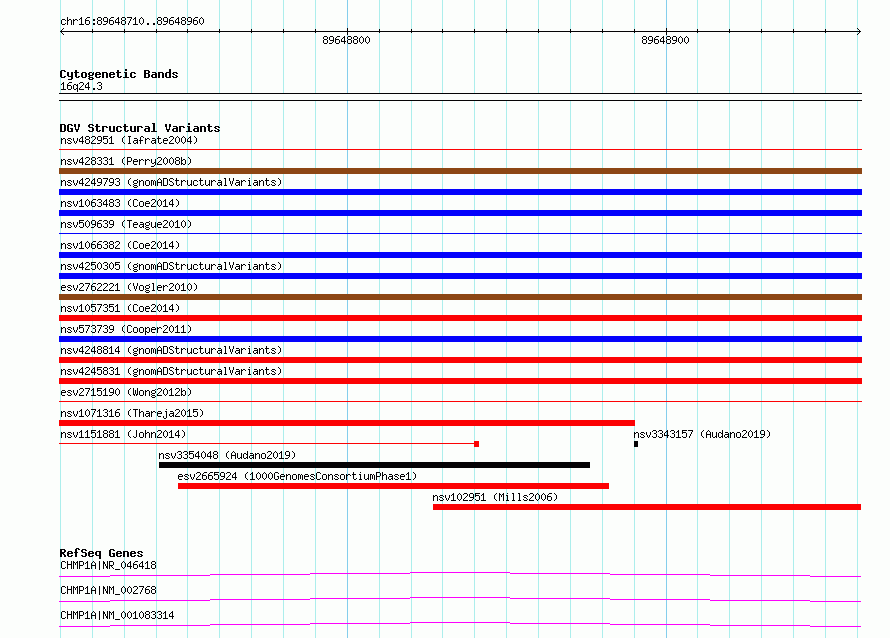The image size is (890, 638).
Task: Click the small black marker under nsv3343157
Action: tap(636, 444)
